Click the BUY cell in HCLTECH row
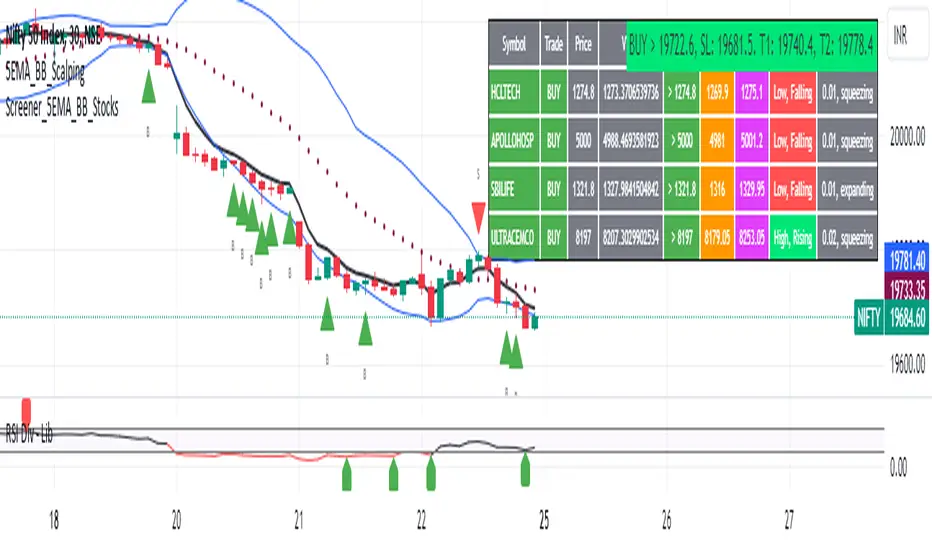Viewport: 932px width, 550px height. [553, 92]
